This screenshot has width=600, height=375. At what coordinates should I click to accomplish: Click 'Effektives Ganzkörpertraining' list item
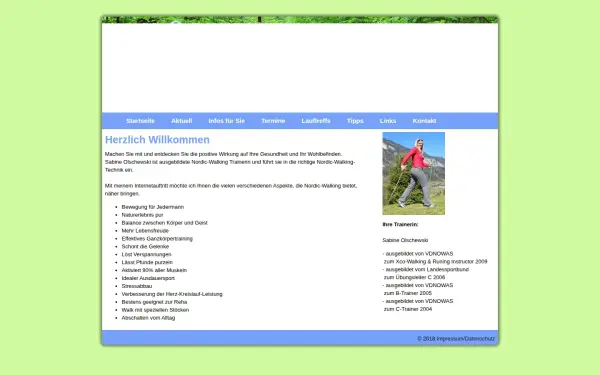157,239
